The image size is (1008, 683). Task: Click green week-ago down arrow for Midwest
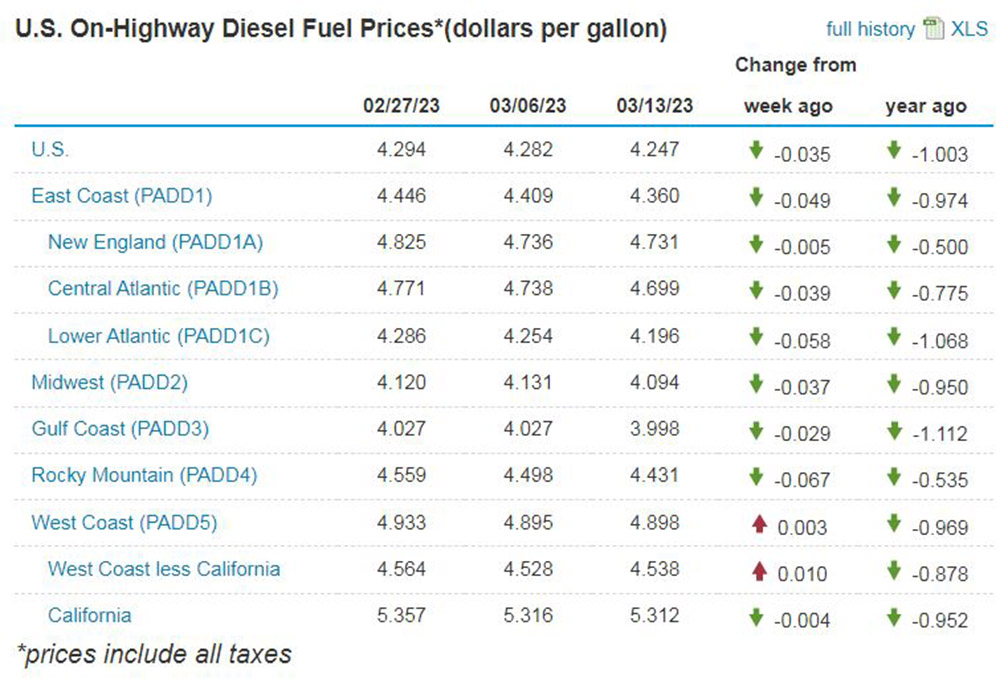pos(756,383)
